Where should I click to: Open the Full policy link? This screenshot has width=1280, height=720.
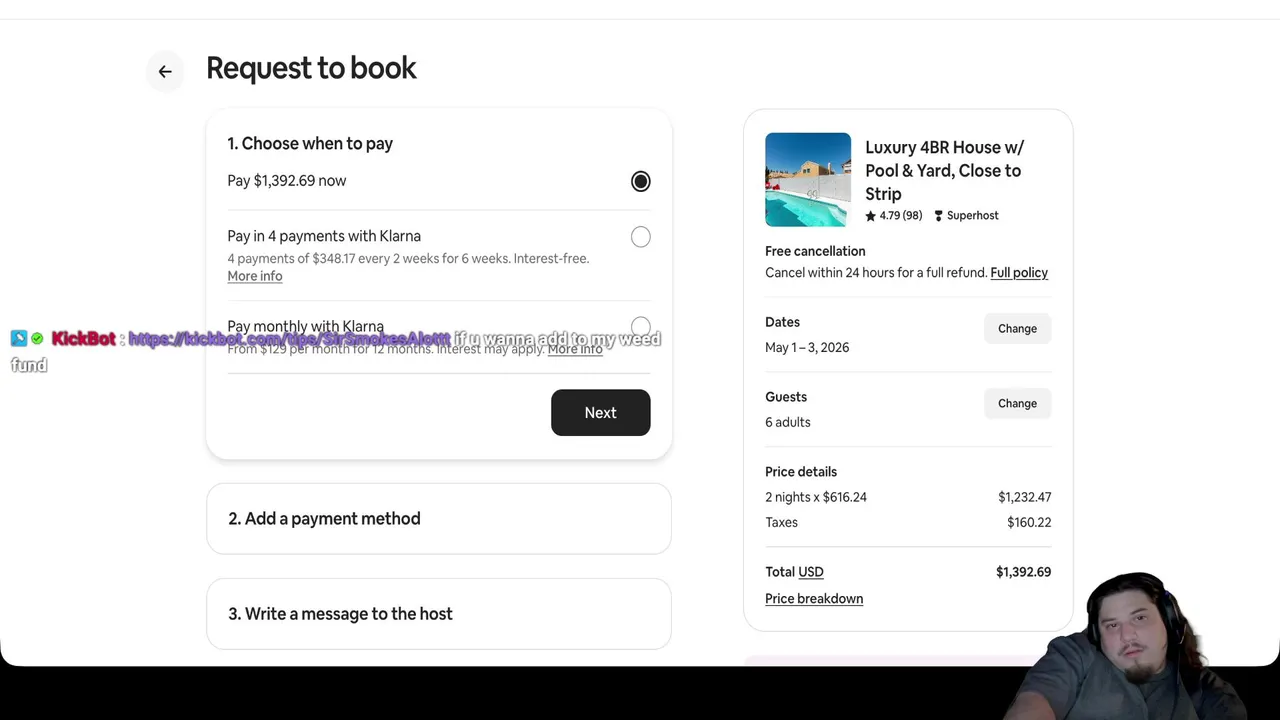pyautogui.click(x=1018, y=273)
